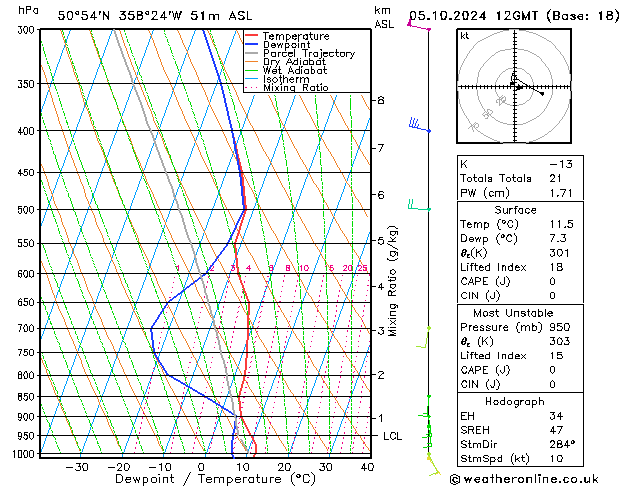Click the yellow wind barb below 1000 hPa
The width and height of the screenshot is (629, 486).
(433, 464)
